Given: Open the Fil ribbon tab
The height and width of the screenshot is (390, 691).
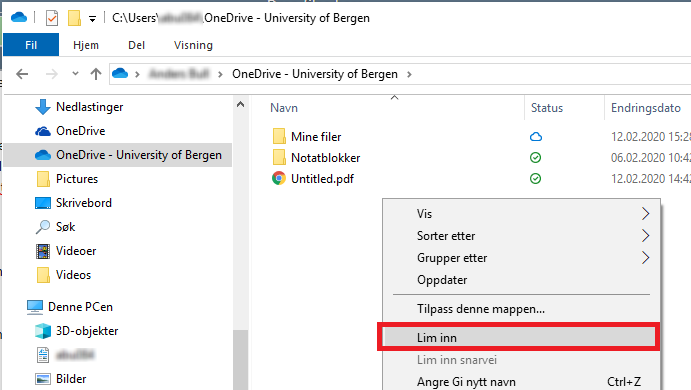Looking at the screenshot, I should coord(31,45).
